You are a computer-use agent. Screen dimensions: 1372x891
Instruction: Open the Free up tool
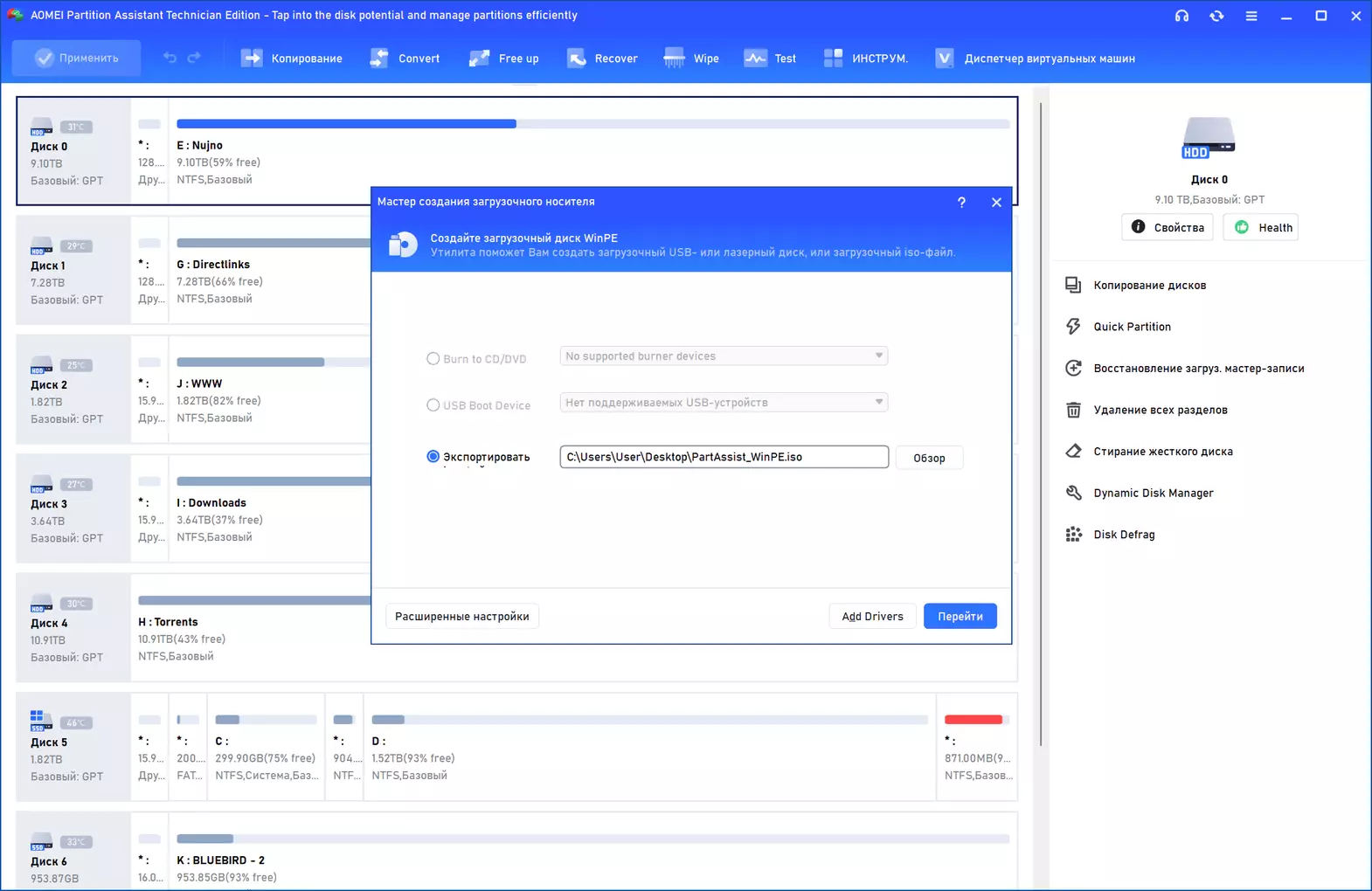pos(503,59)
